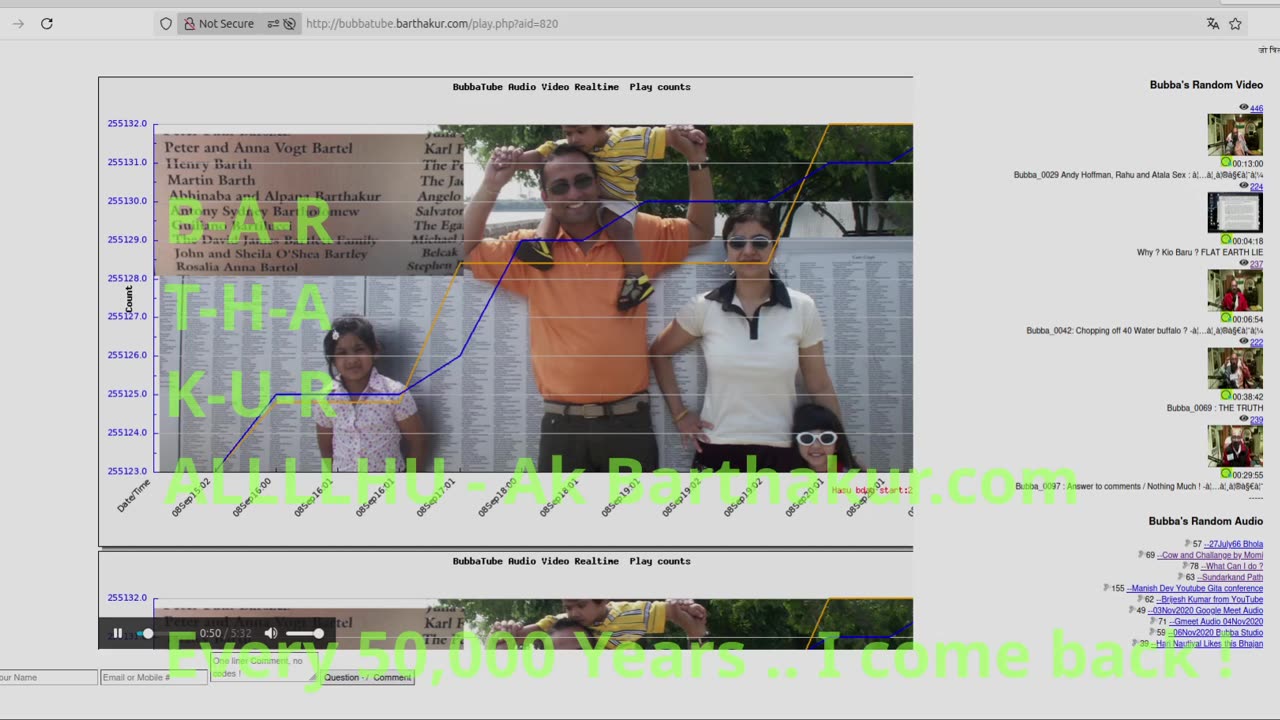Open the shield tracking protection icon
1280x720 pixels.
click(166, 23)
